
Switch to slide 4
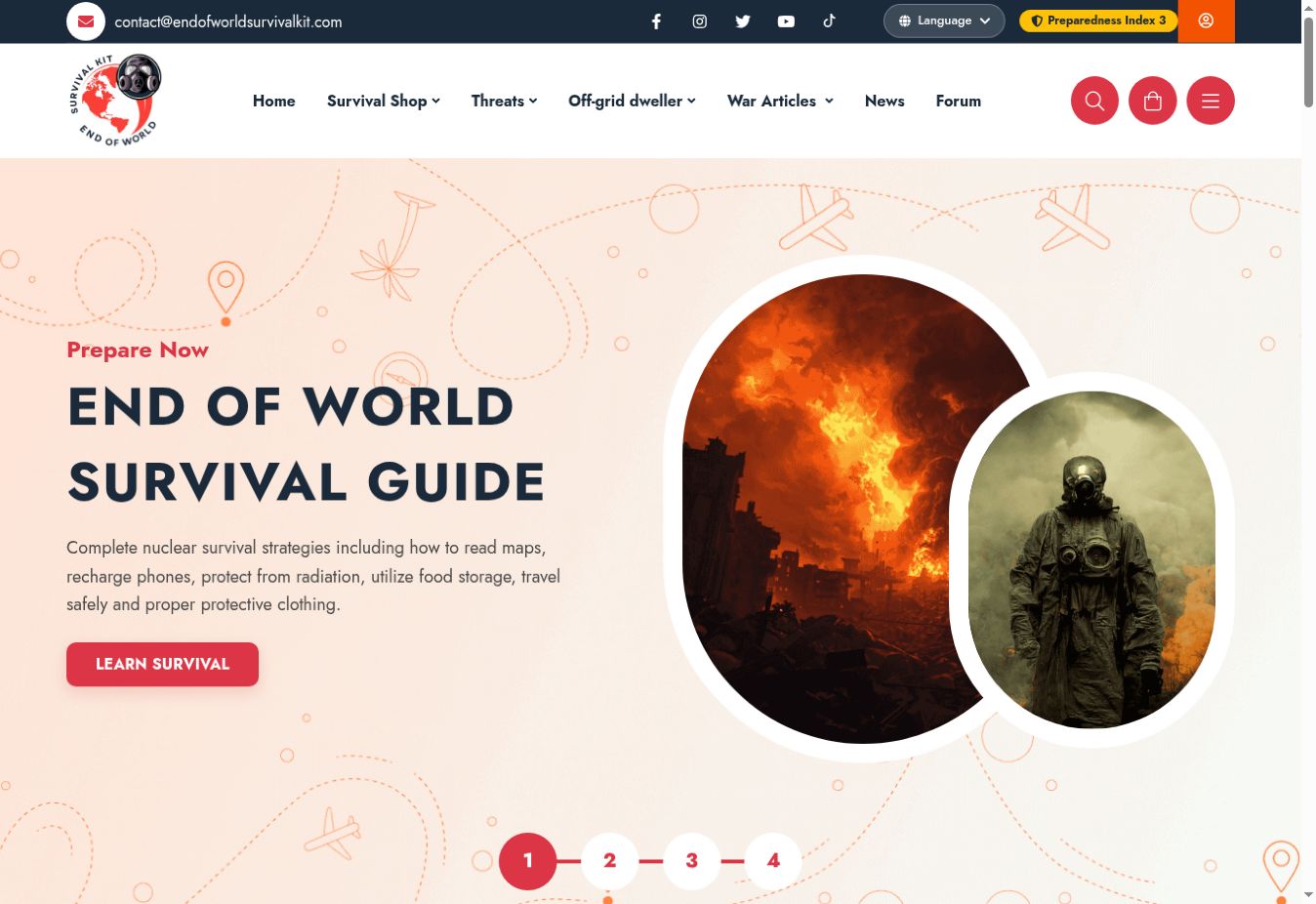(x=773, y=861)
